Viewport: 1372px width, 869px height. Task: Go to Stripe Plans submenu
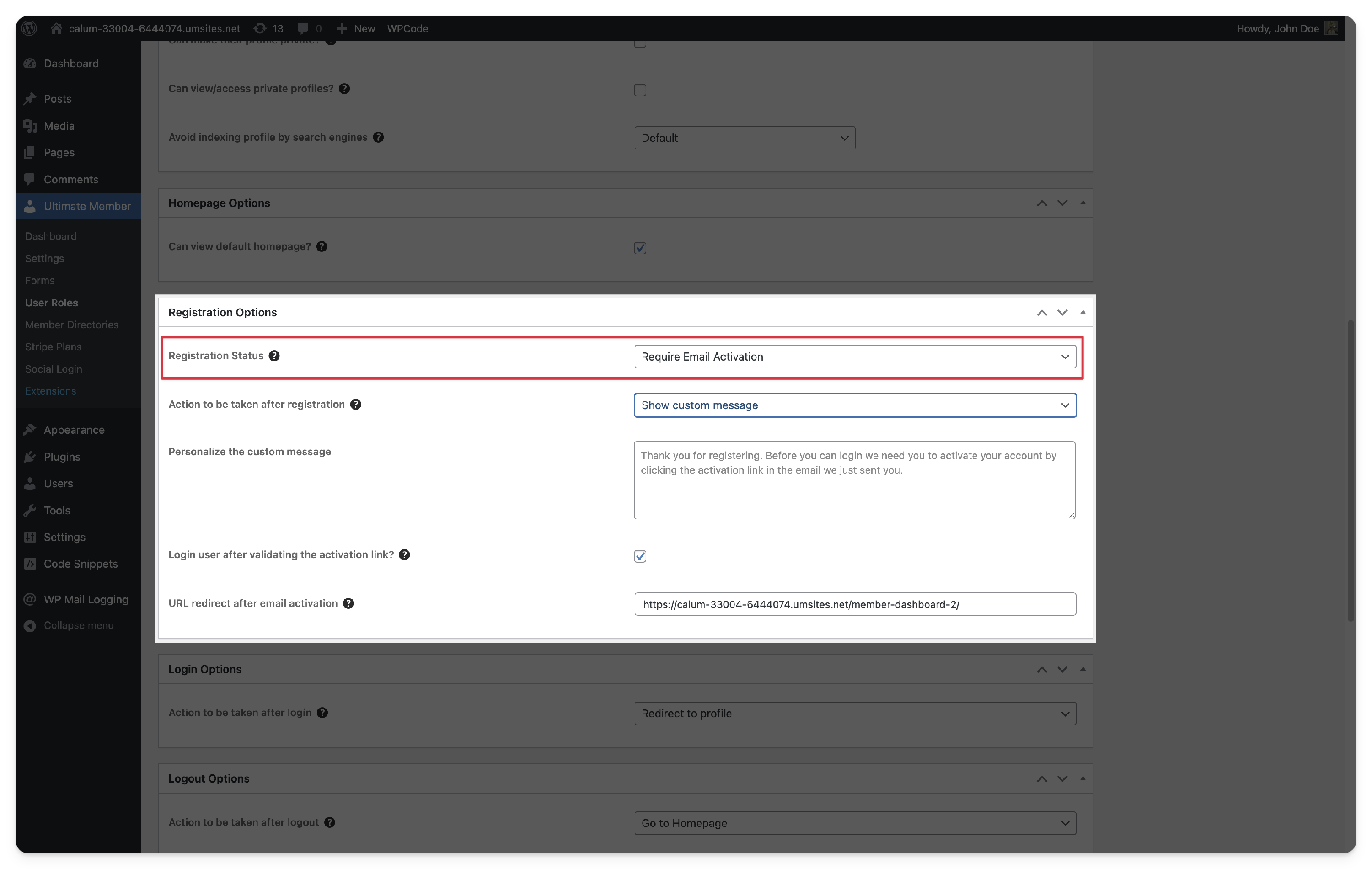pos(53,347)
